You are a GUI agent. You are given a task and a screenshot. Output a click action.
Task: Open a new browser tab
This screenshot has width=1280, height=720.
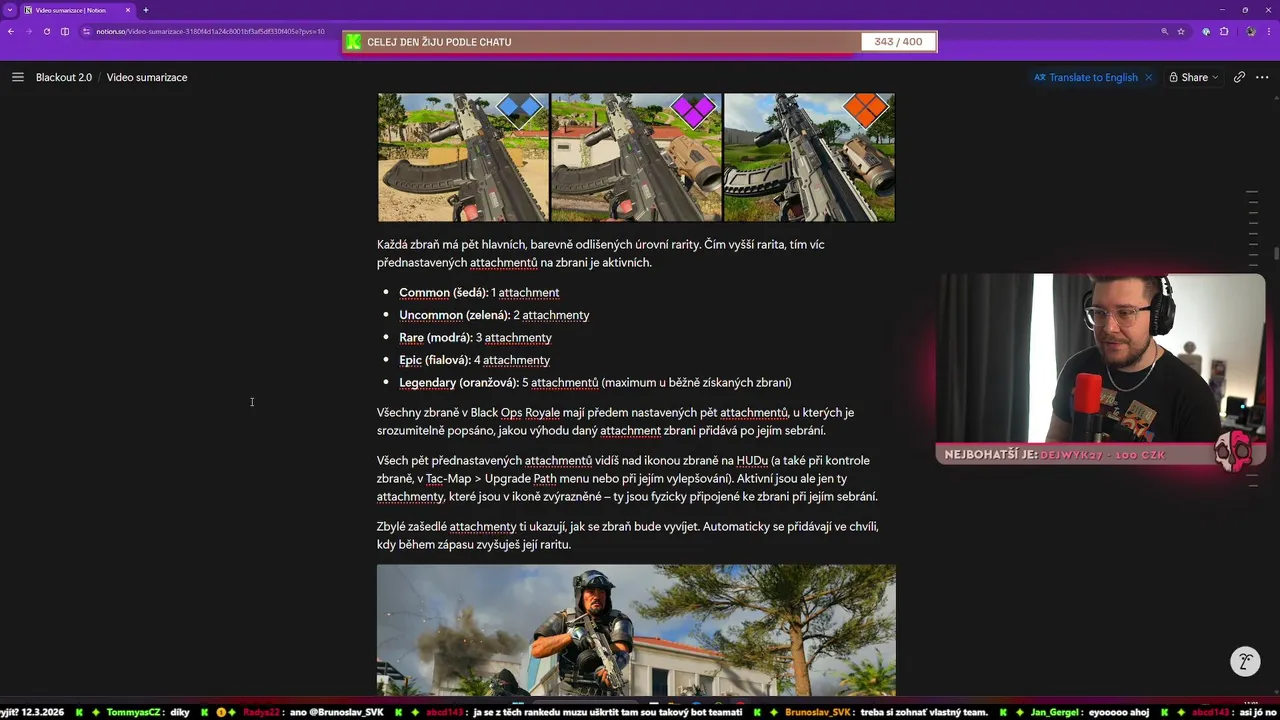click(x=146, y=10)
